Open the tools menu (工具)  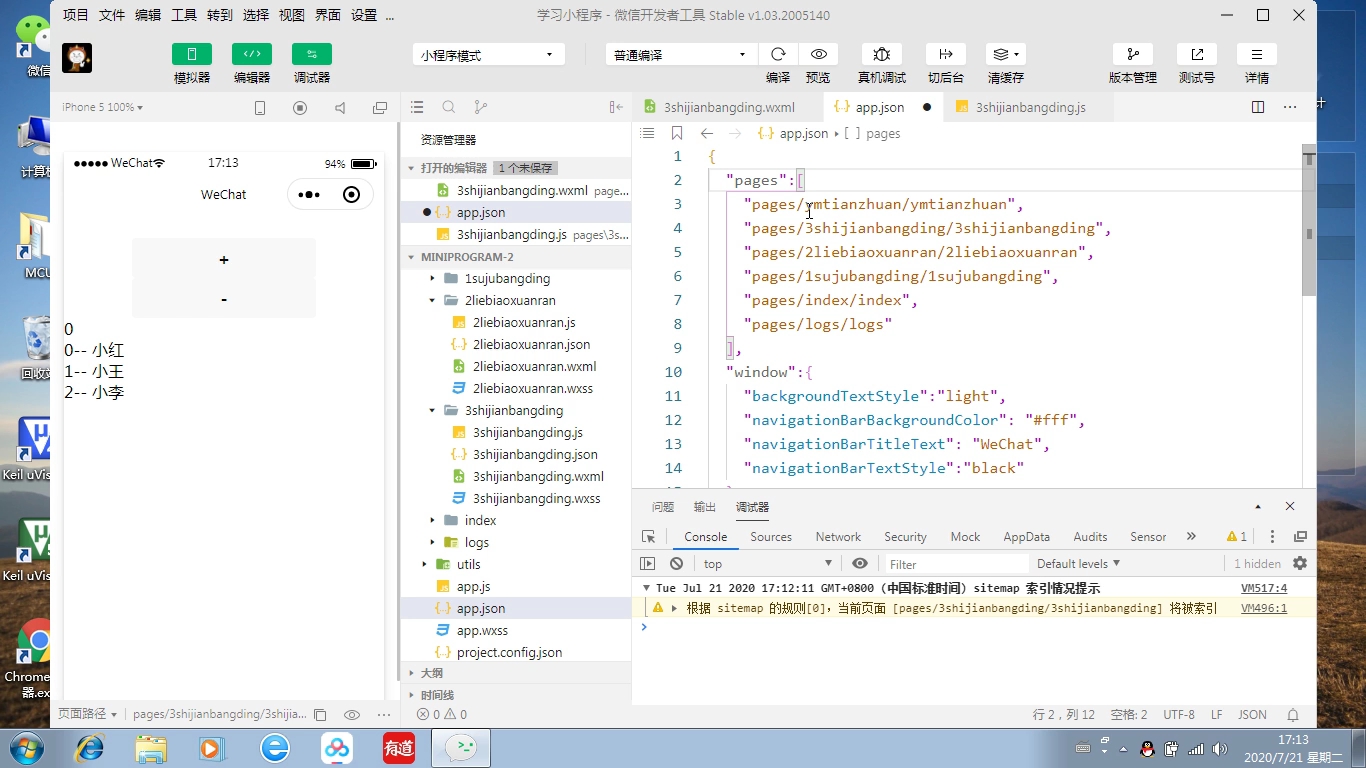[184, 15]
